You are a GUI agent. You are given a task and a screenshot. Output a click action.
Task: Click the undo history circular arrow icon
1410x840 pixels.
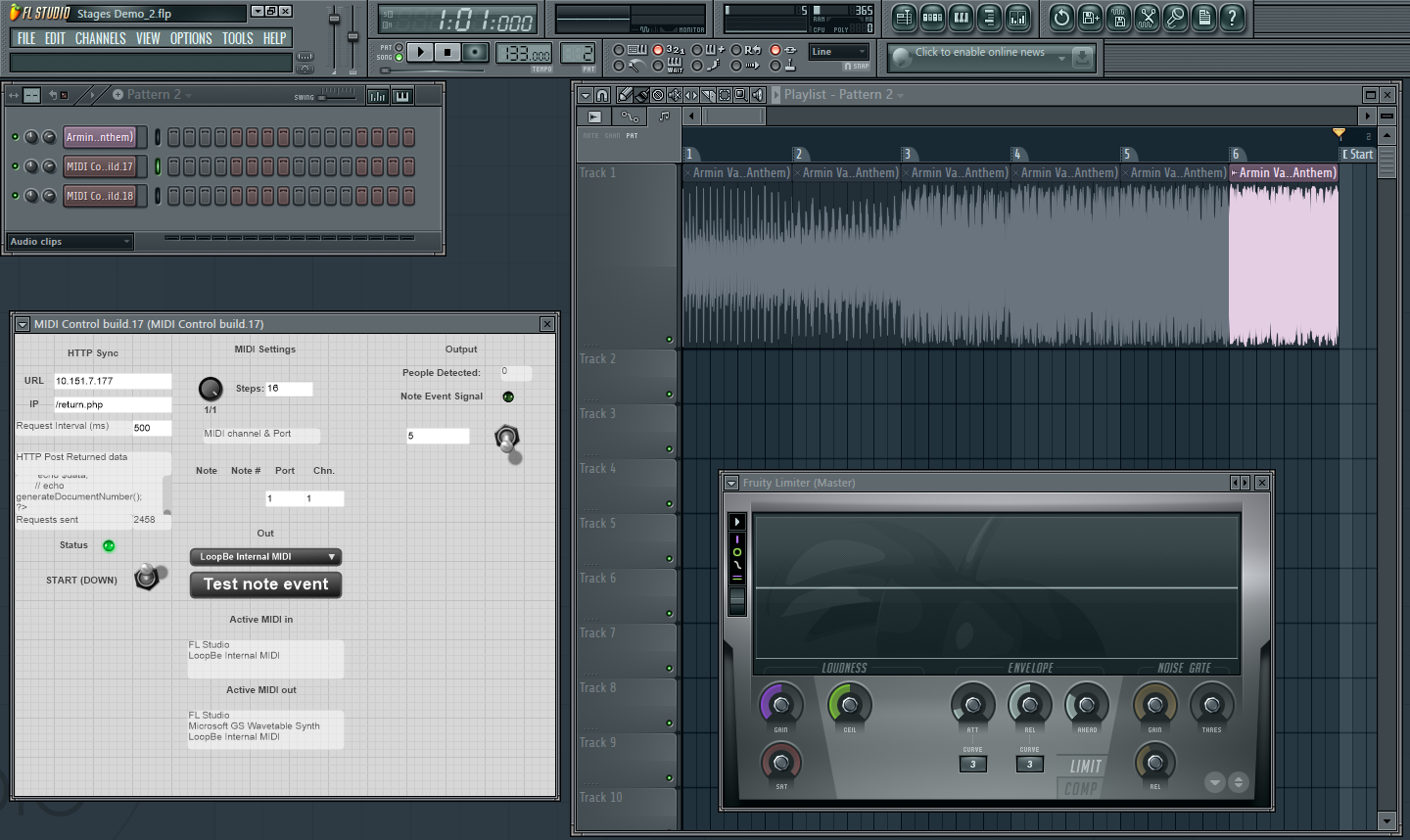[x=1061, y=17]
